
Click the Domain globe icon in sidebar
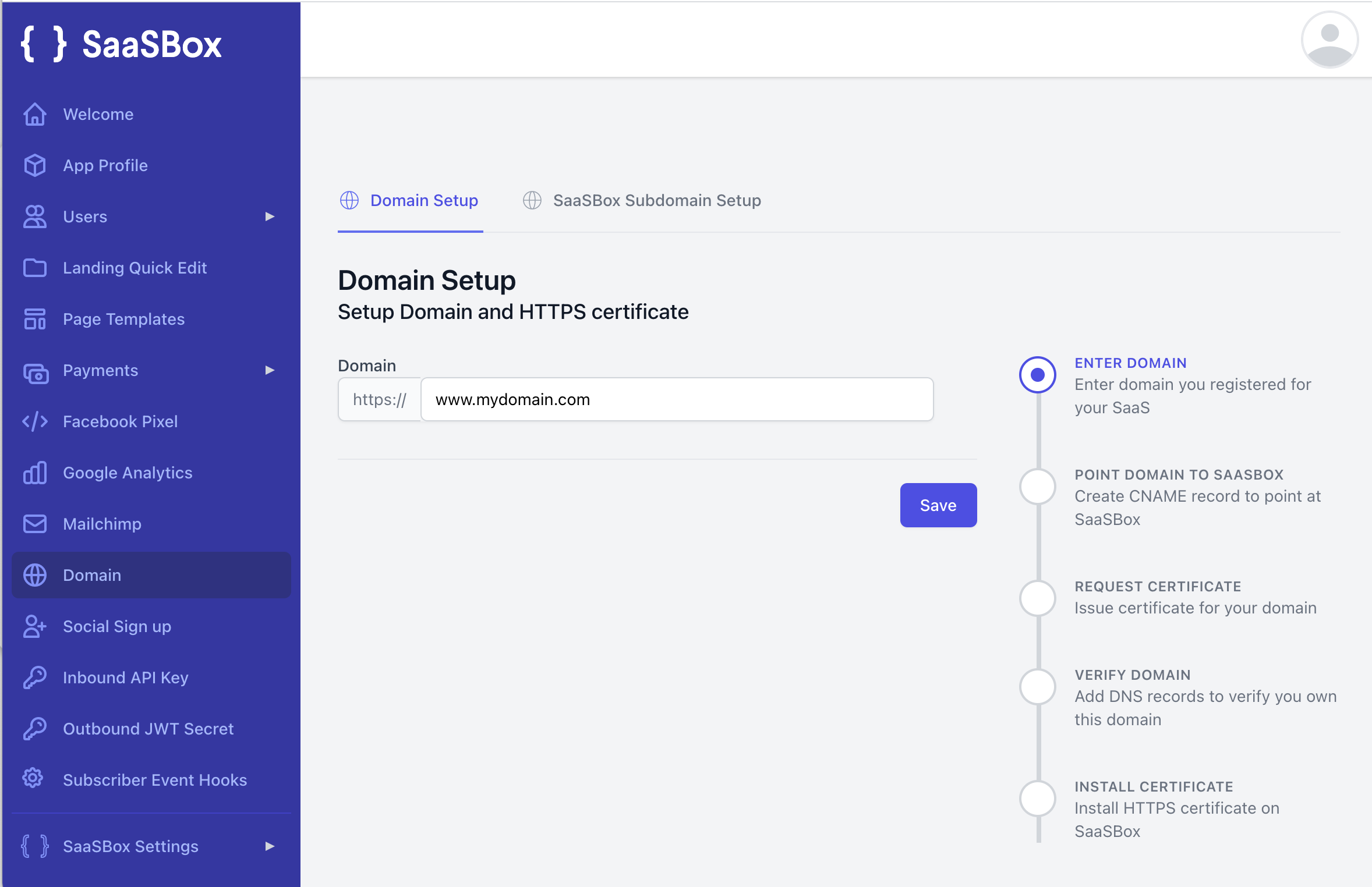35,575
